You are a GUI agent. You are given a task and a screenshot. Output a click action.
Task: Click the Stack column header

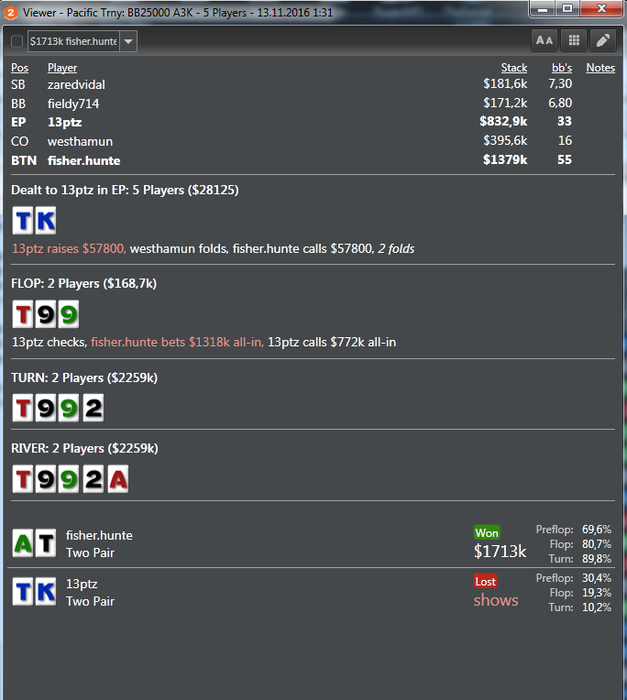coord(514,68)
